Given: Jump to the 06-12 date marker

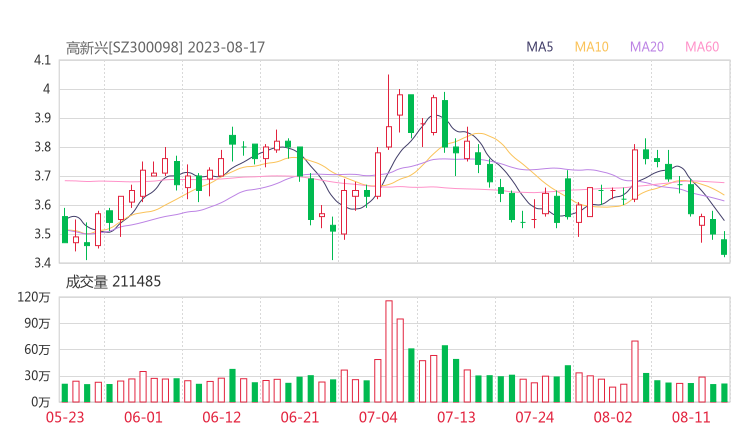Looking at the screenshot, I should tap(221, 417).
